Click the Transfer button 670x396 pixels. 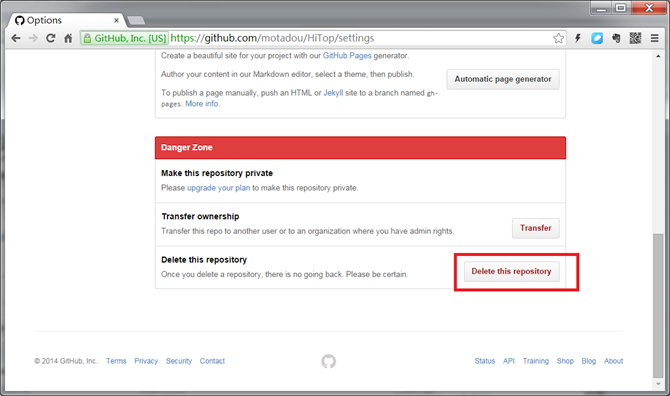536,228
